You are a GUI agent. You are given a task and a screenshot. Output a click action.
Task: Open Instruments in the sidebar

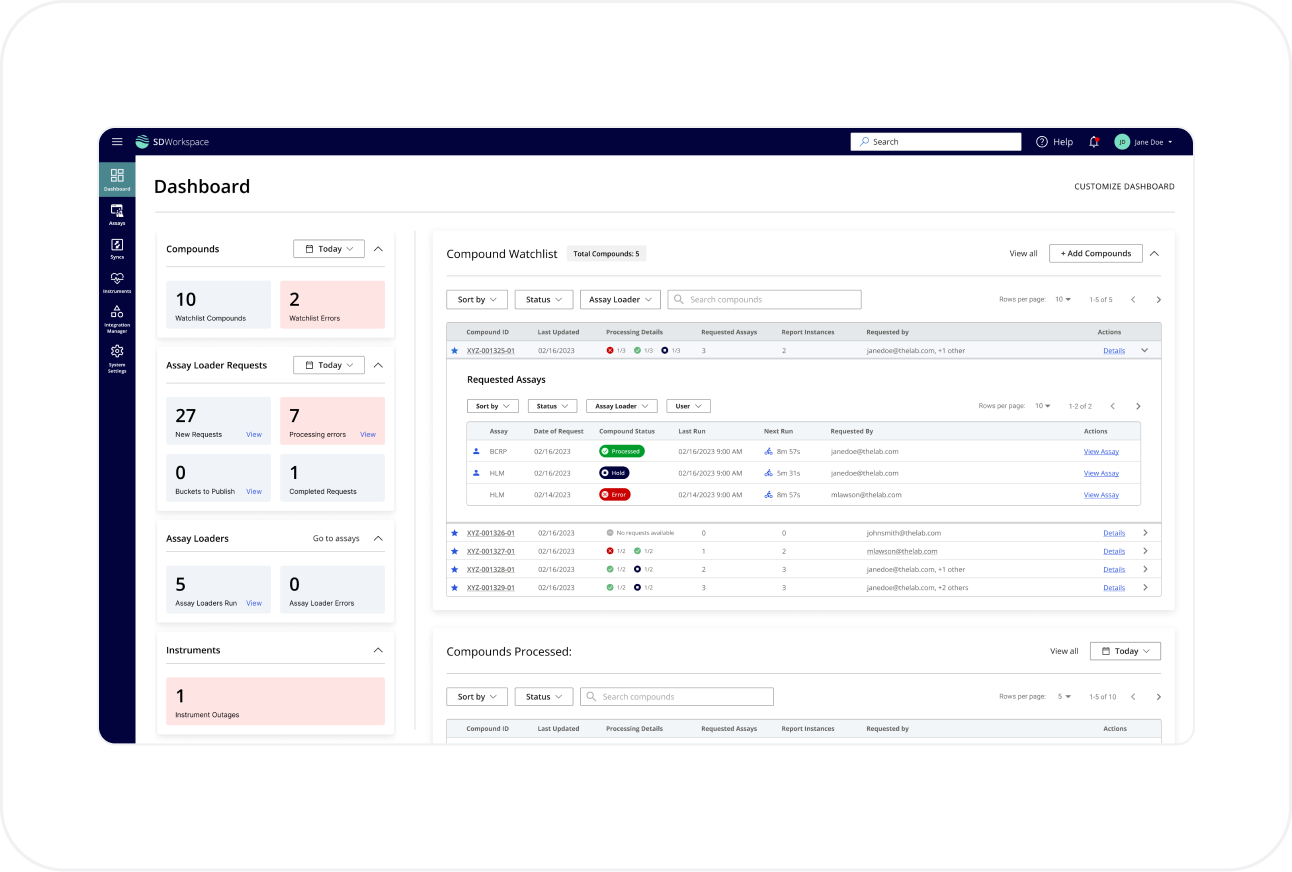(117, 282)
